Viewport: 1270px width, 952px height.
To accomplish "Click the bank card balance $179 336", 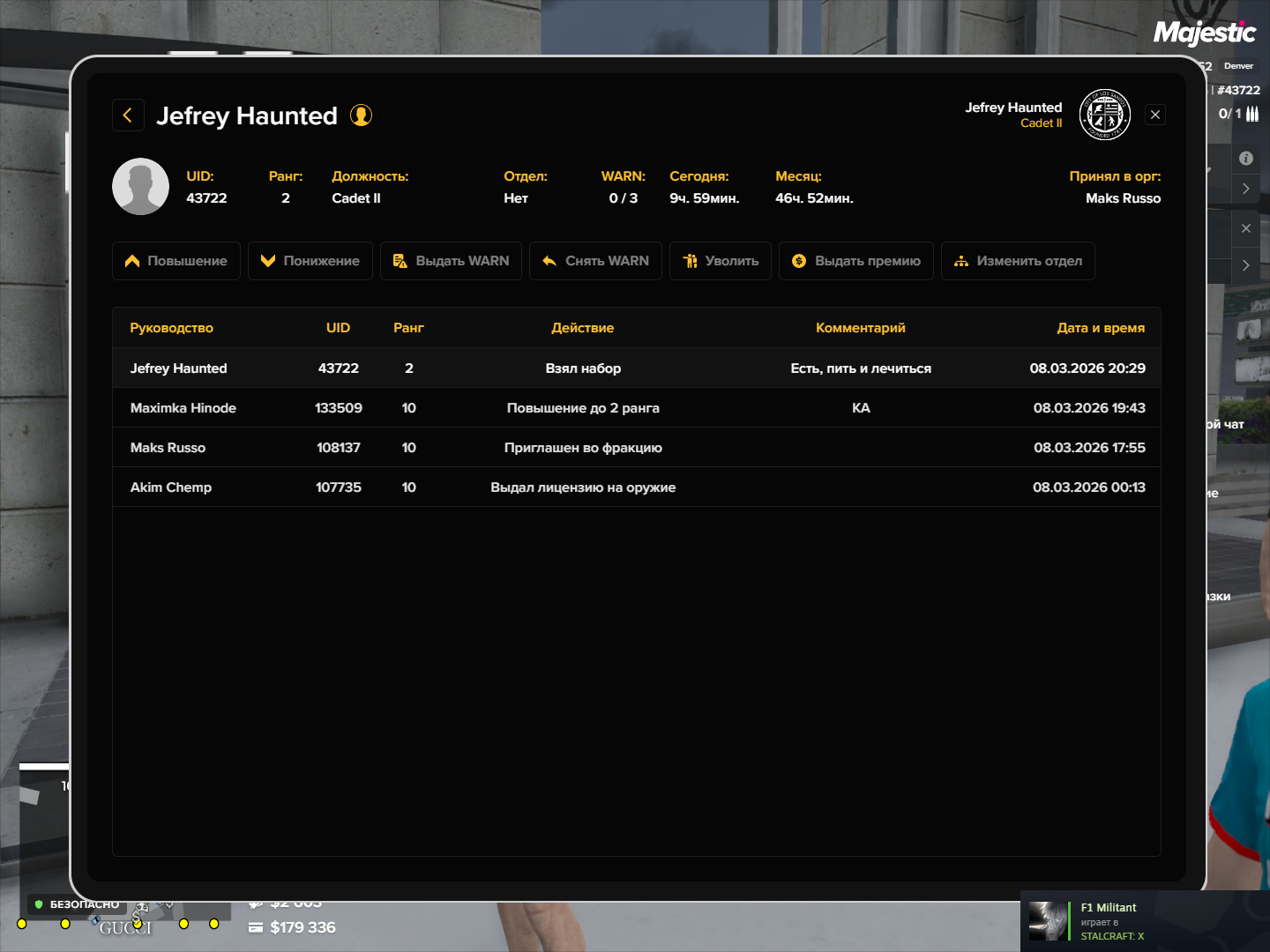I will tap(292, 927).
